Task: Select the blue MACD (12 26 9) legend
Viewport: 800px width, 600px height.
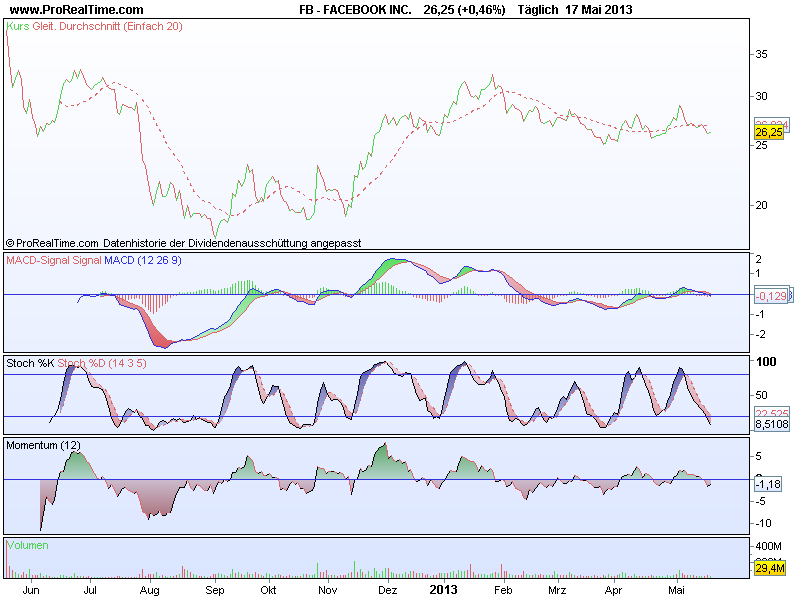Action: tap(143, 260)
